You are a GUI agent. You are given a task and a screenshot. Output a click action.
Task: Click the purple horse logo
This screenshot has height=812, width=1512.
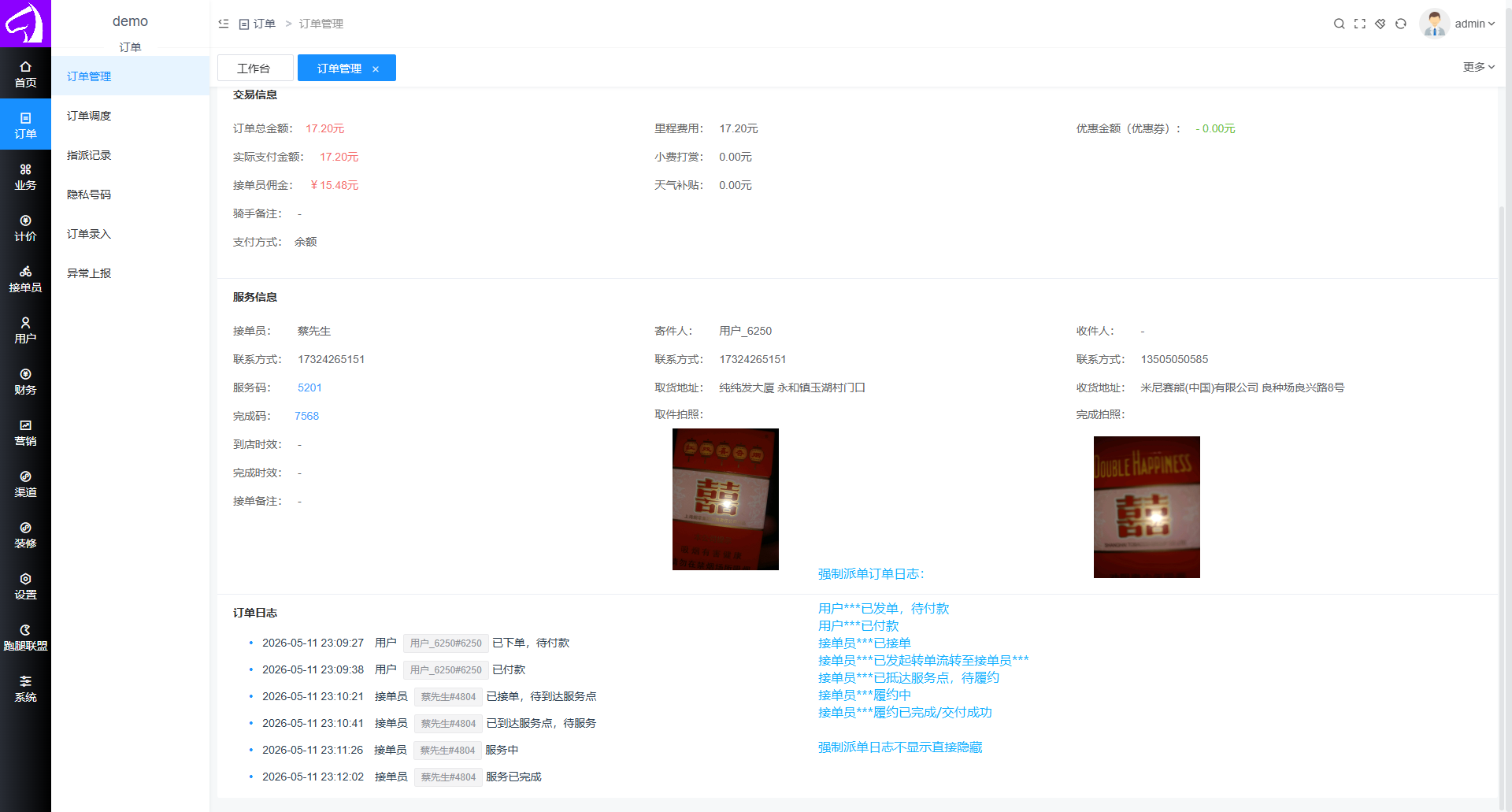[x=25, y=24]
